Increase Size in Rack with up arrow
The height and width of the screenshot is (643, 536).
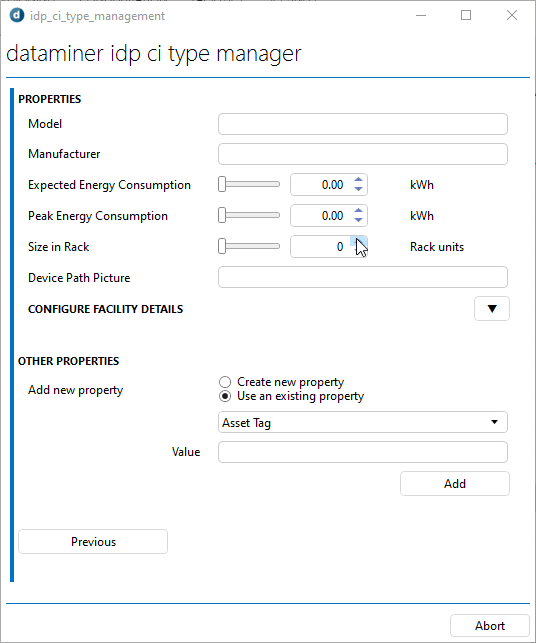358,241
